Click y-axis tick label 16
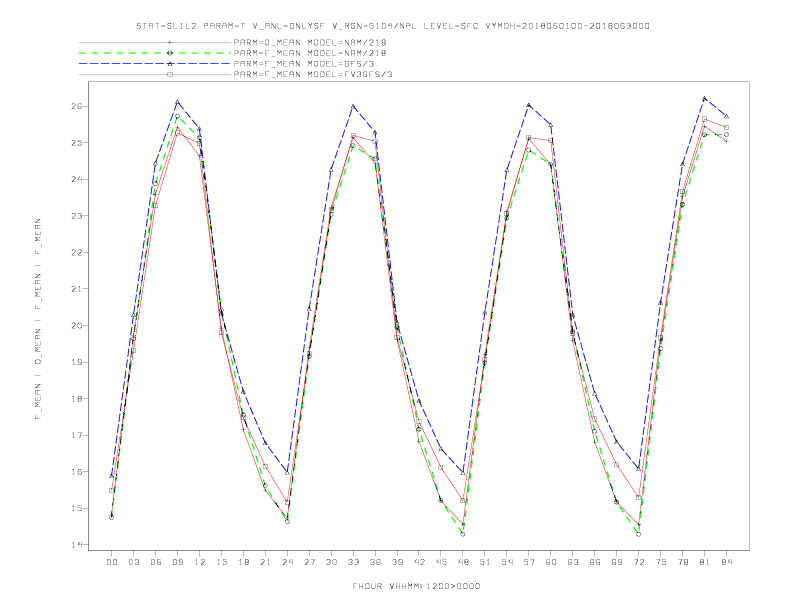 point(77,472)
